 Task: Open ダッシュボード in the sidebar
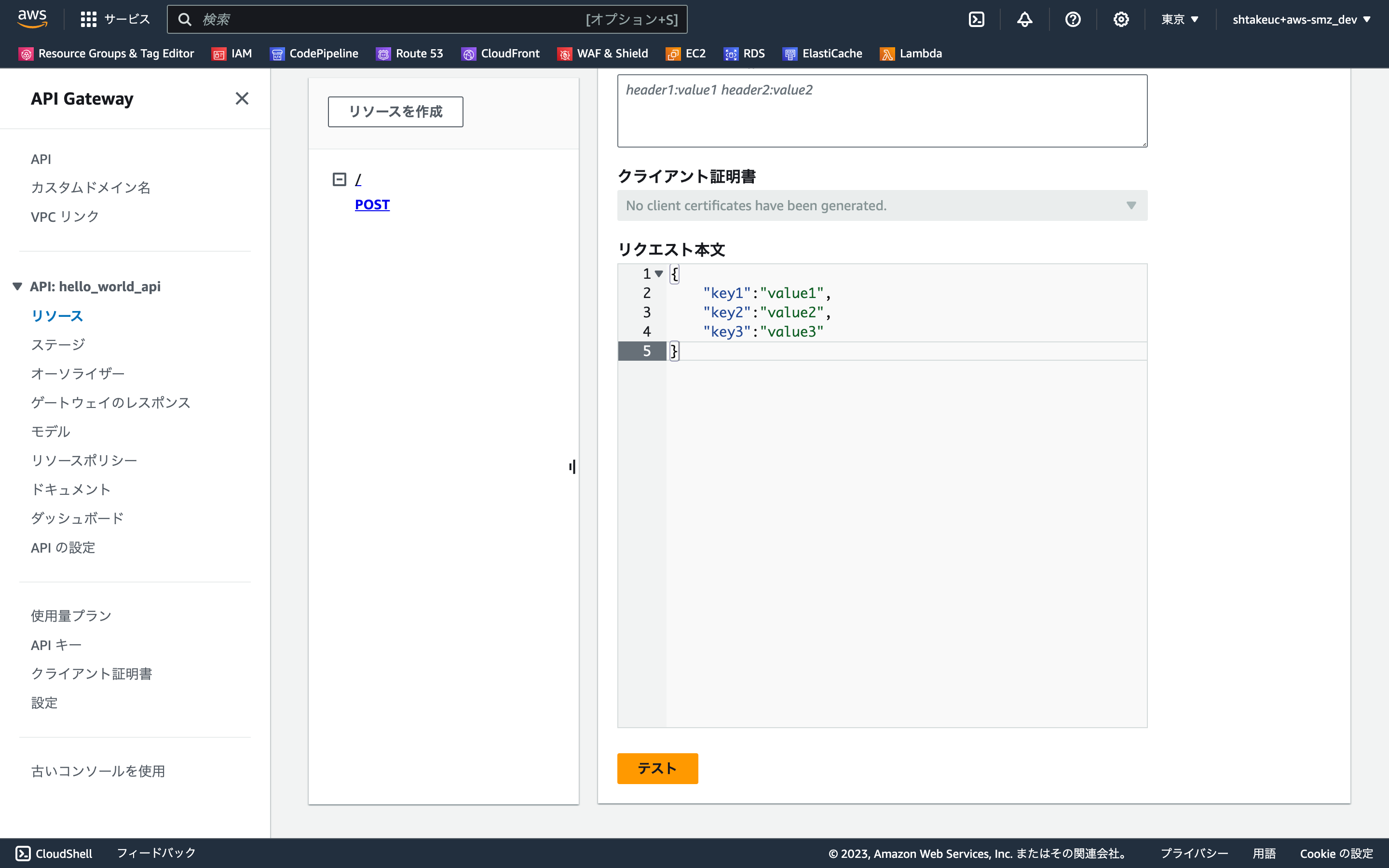coord(78,518)
